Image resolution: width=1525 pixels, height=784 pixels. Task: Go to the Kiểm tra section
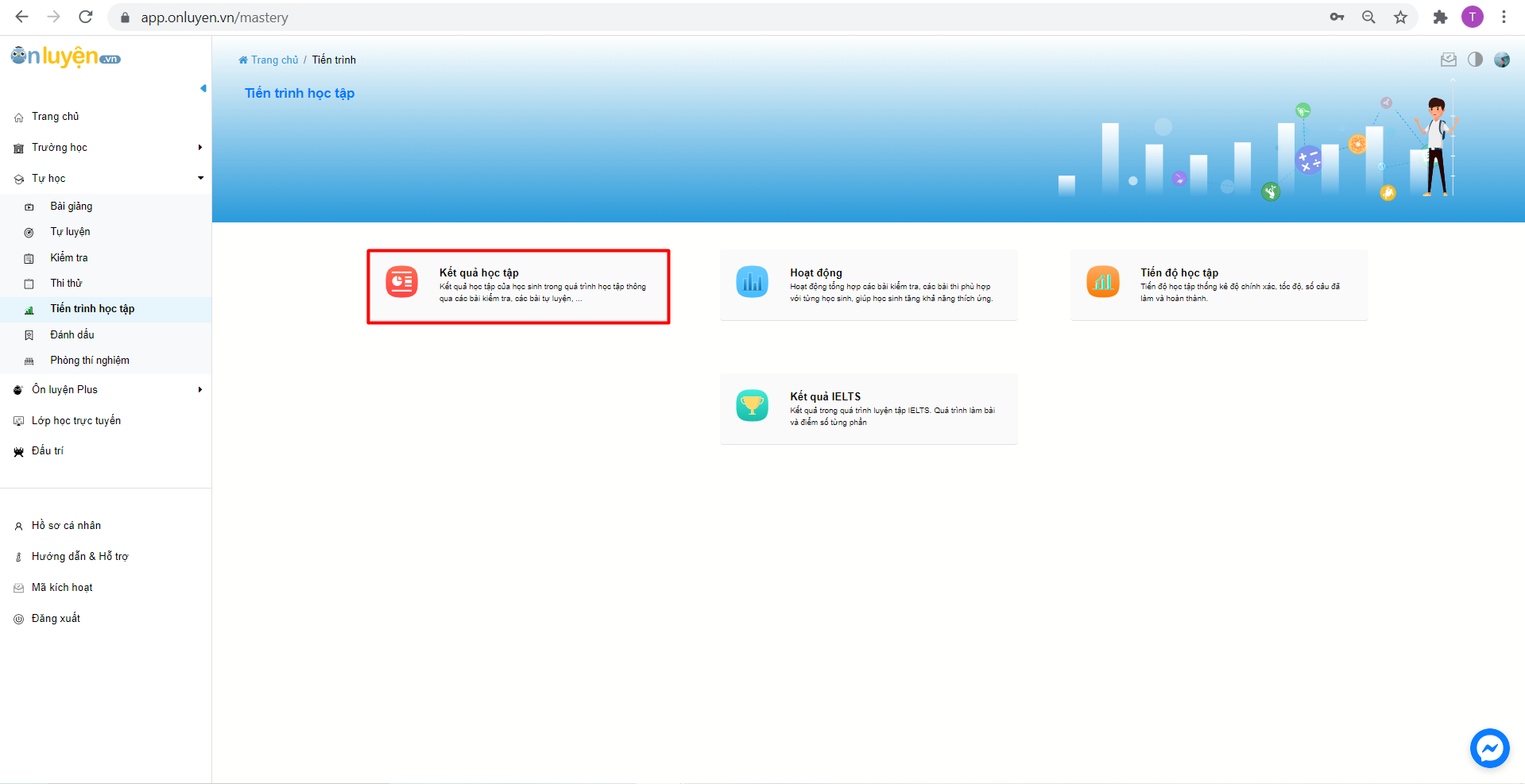69,257
